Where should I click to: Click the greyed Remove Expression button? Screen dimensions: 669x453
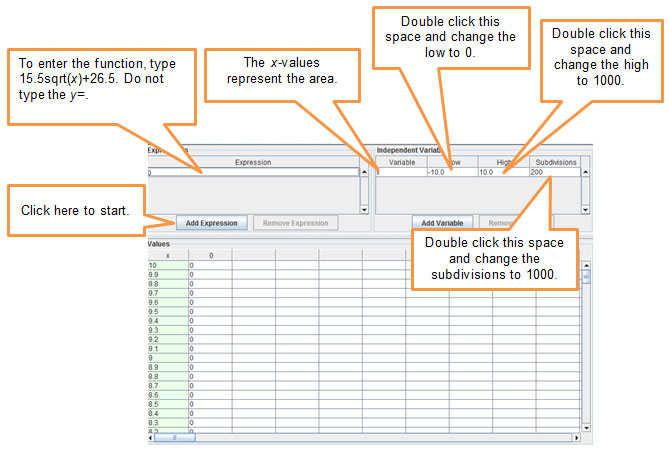pos(295,223)
